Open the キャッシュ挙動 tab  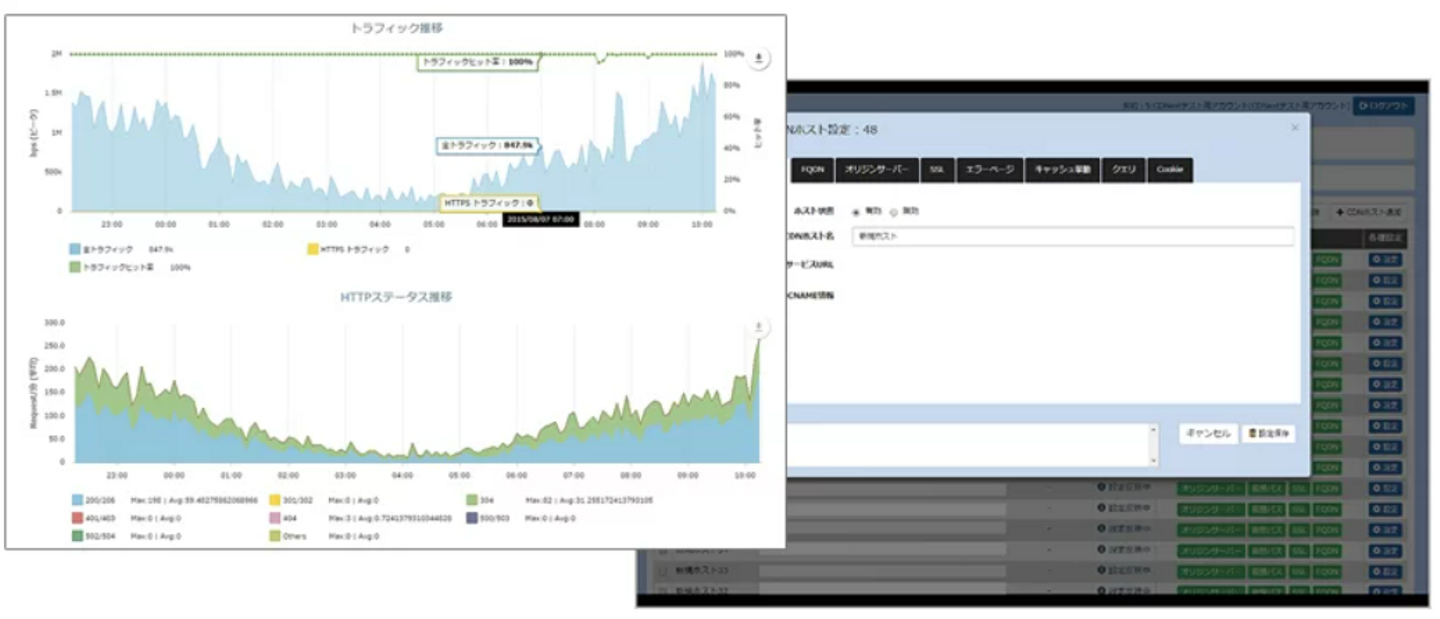[x=1064, y=170]
